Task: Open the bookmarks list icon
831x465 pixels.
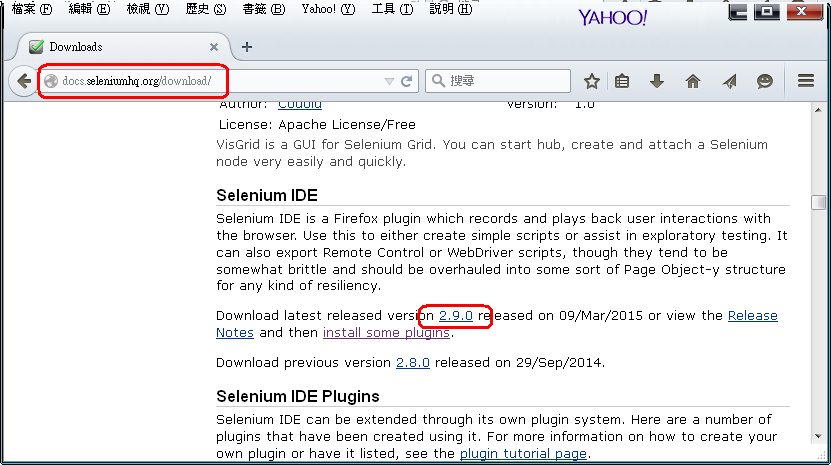Action: 622,81
